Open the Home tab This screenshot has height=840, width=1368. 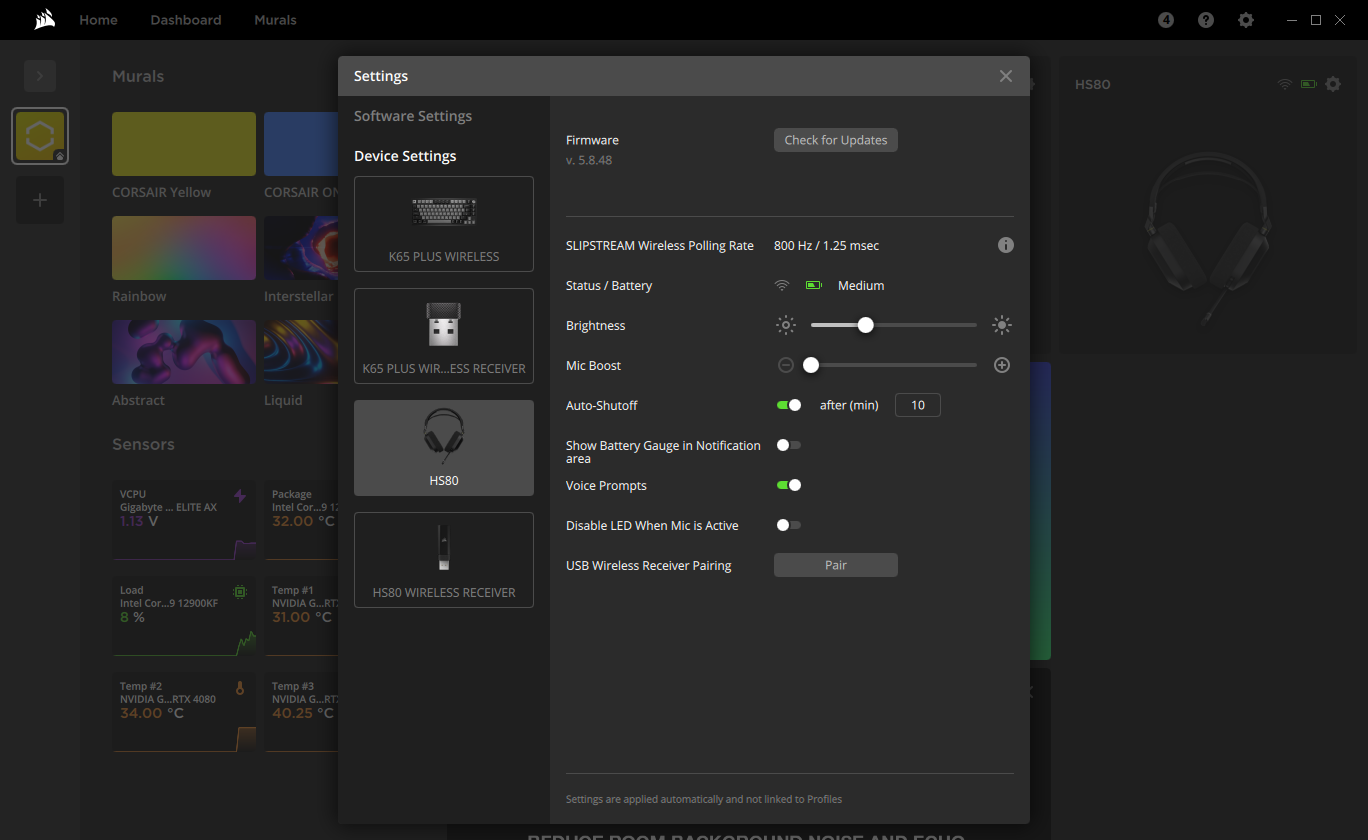tap(98, 20)
